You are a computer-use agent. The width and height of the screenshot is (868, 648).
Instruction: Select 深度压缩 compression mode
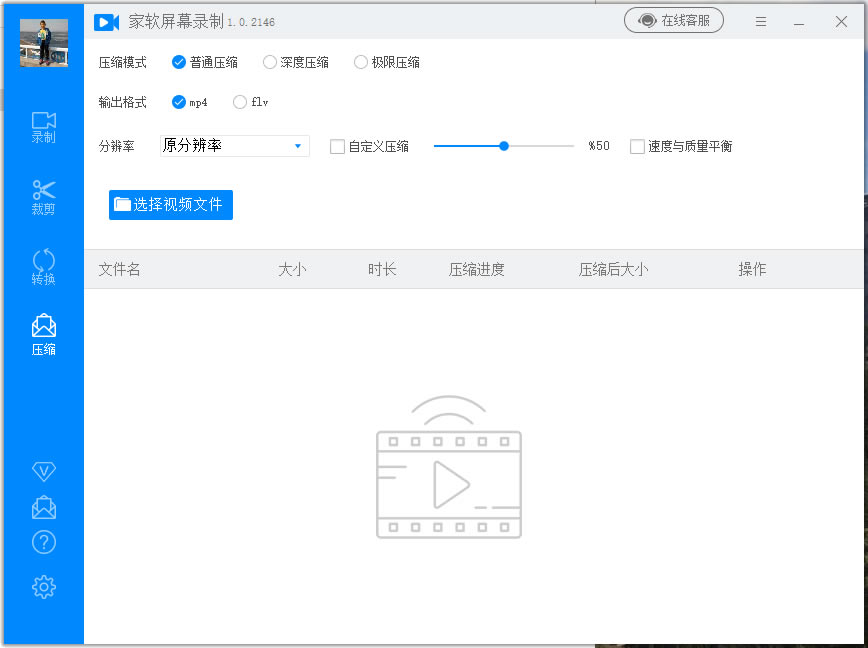[270, 62]
